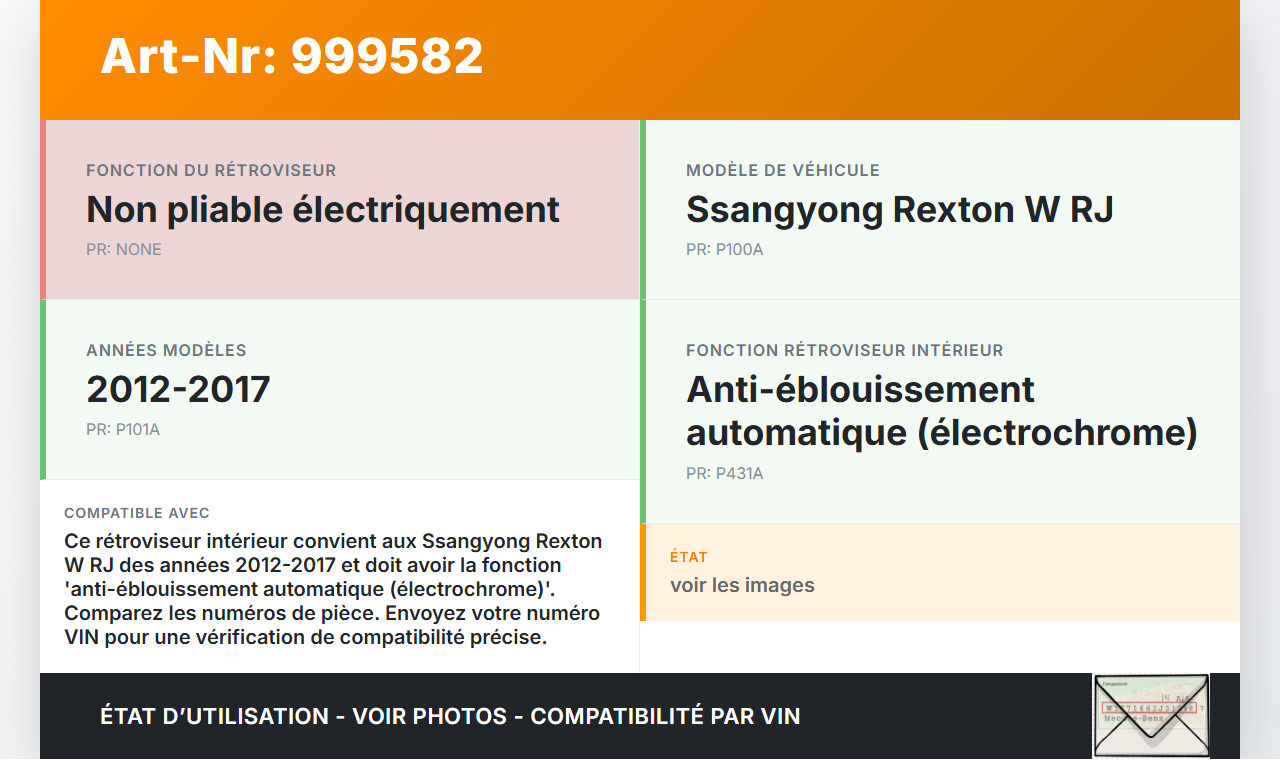Click the 'PR: NONE' code
Image resolution: width=1280 pixels, height=760 pixels.
pyautogui.click(x=123, y=250)
